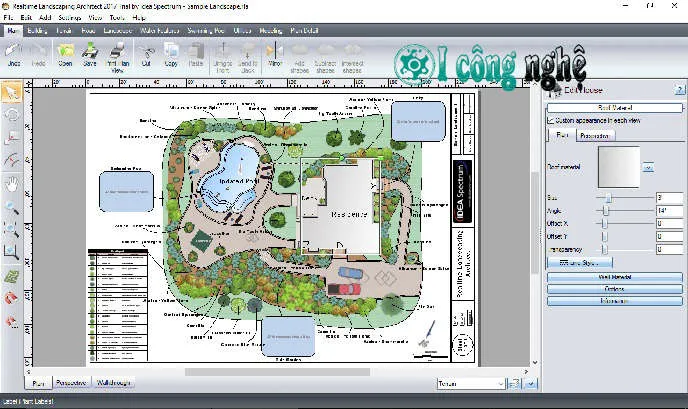The height and width of the screenshot is (409, 688).
Task: Click the blue arrow button beside Terrain dropdown
Action: (530, 384)
